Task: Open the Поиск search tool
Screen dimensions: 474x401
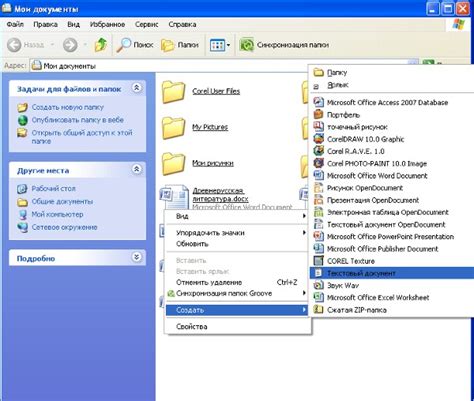Action: pyautogui.click(x=135, y=45)
